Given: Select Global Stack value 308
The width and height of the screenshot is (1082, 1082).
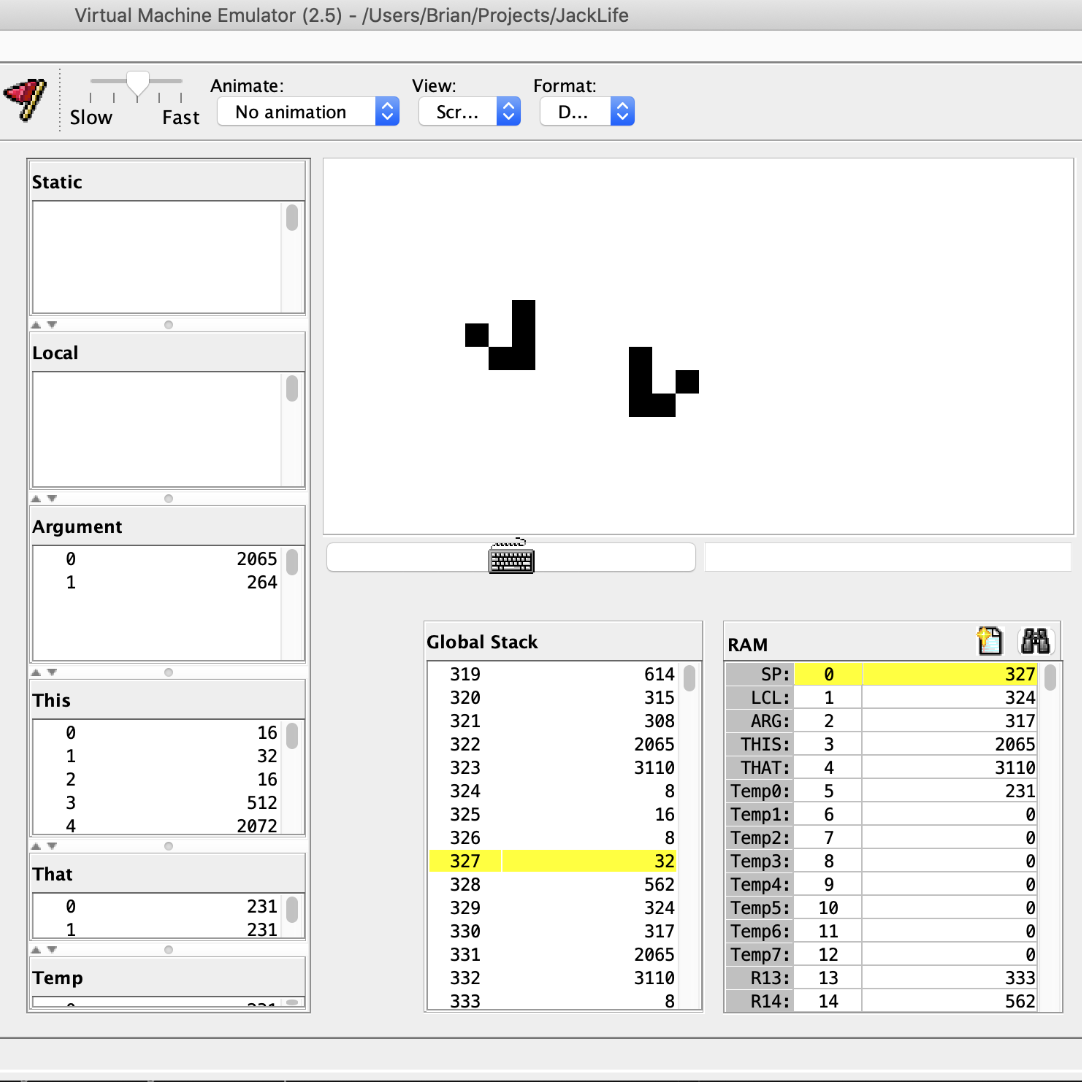Looking at the screenshot, I should (659, 720).
